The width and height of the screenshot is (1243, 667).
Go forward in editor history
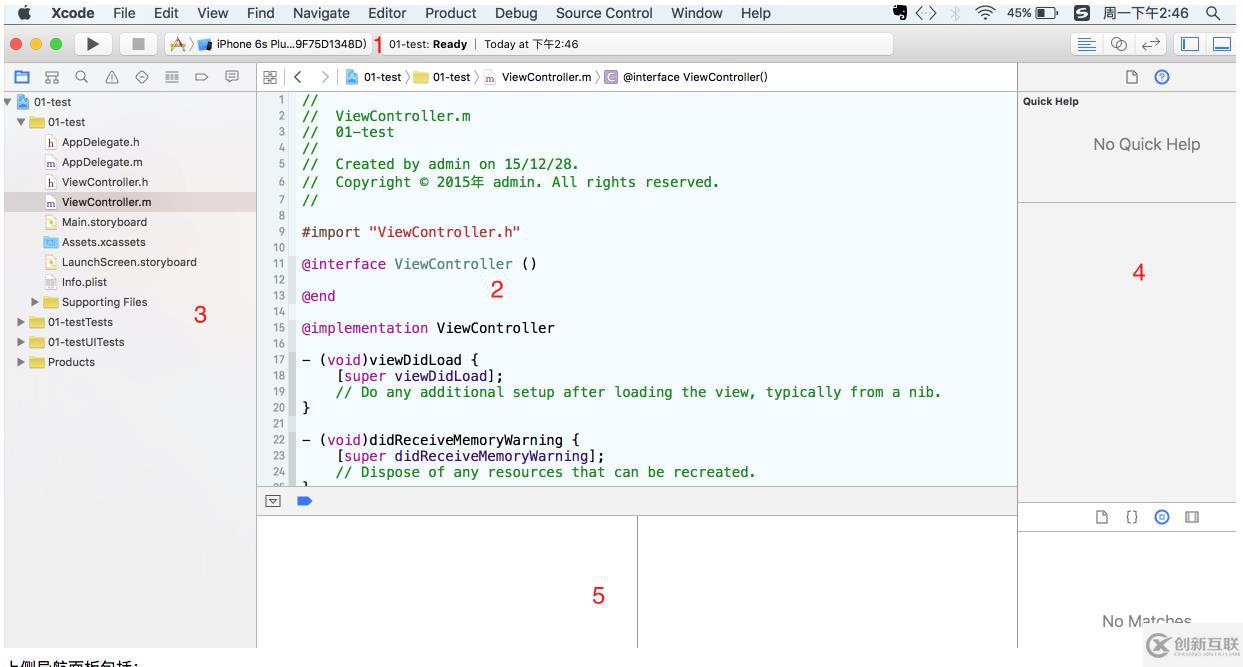coord(324,77)
